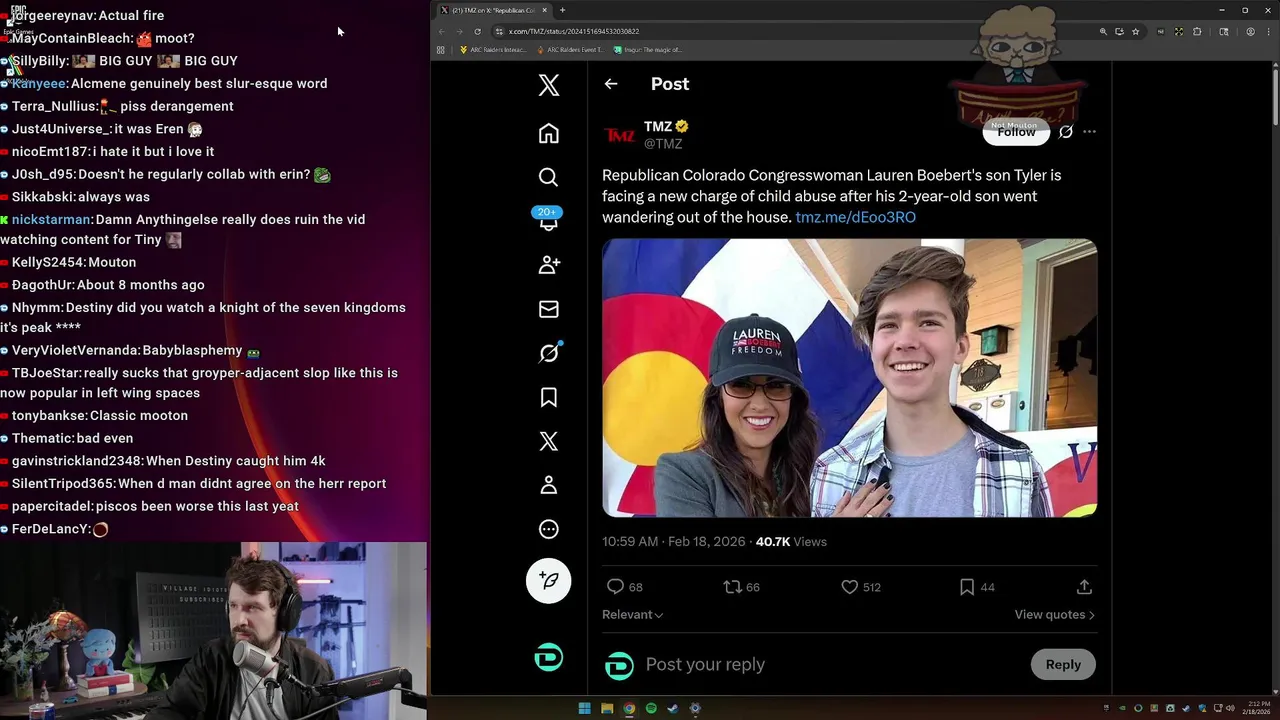Reply via the comment icon showing 68
Viewport: 1280px width, 720px height.
(x=624, y=587)
